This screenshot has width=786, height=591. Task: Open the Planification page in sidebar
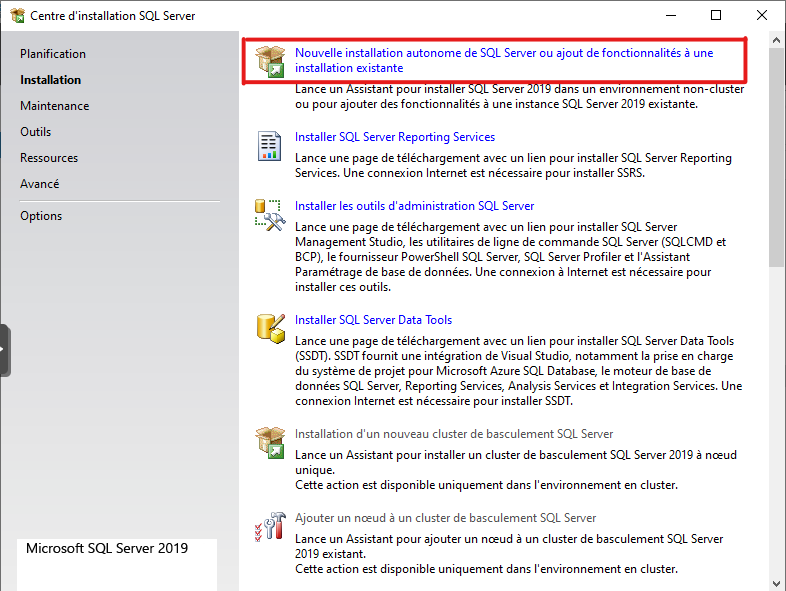tap(53, 54)
